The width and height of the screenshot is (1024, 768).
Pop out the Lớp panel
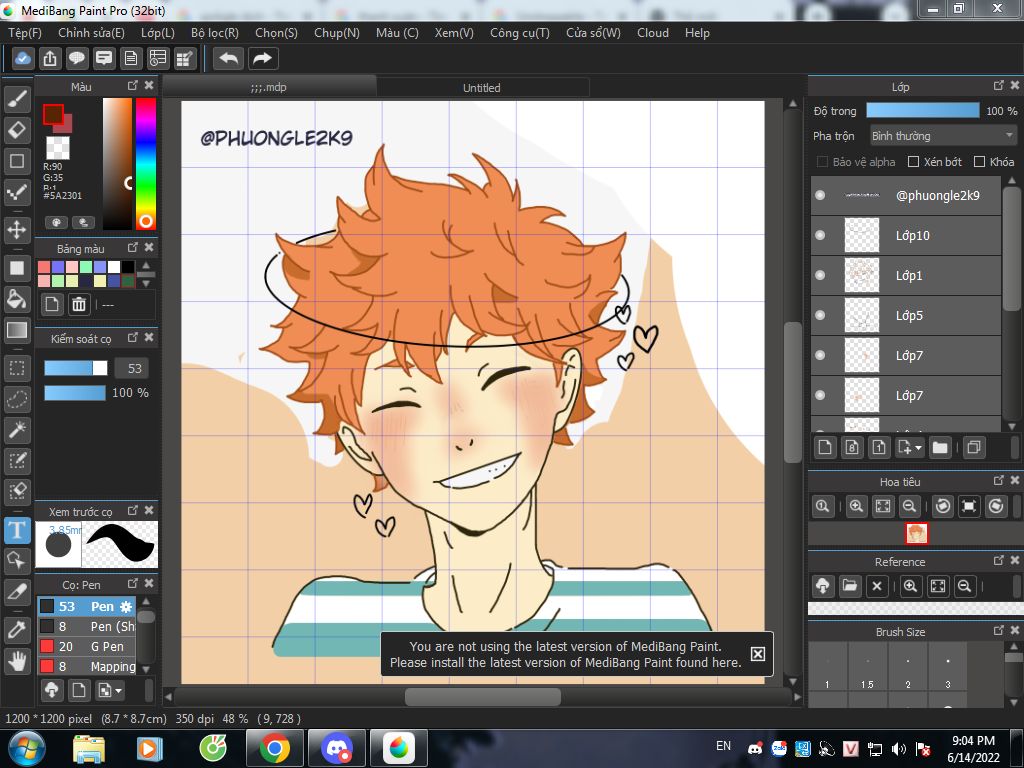point(999,86)
